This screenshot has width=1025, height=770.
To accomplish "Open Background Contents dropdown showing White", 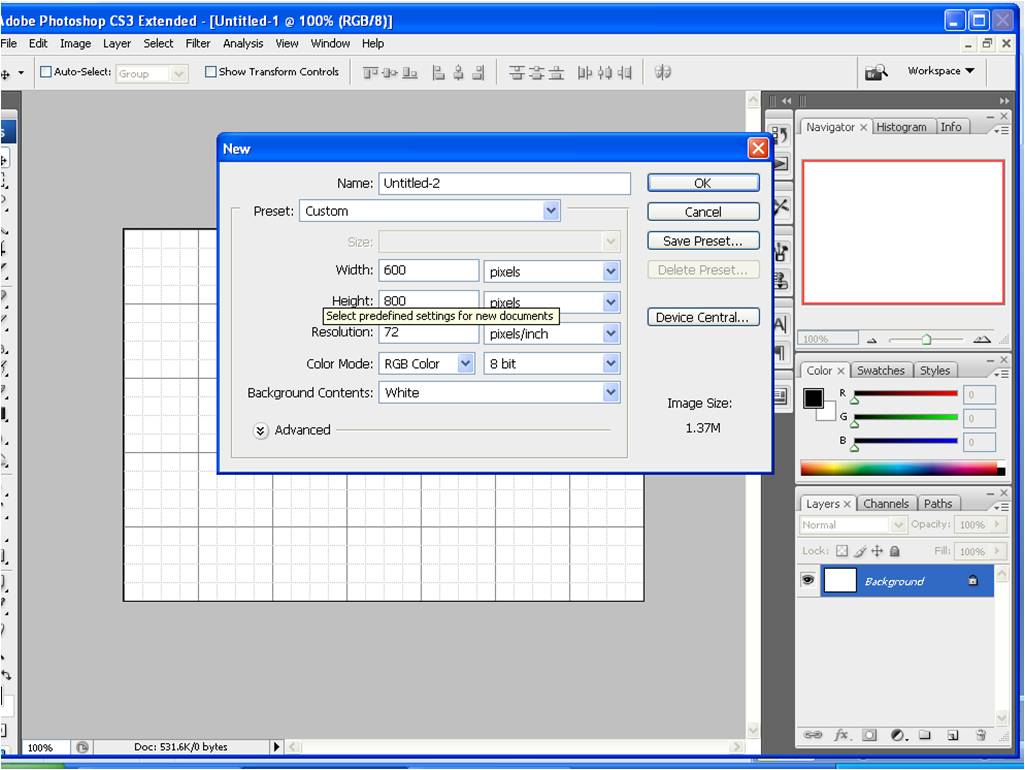I will click(499, 392).
